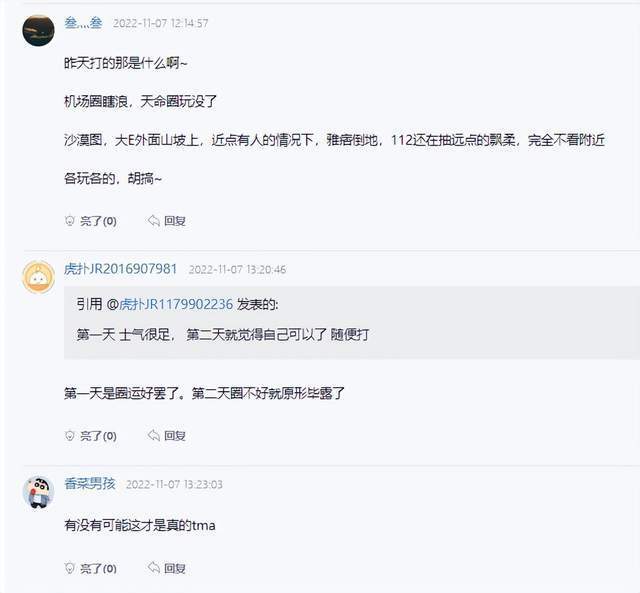Click the lightbulb icon under 叁...叁's comment
The width and height of the screenshot is (640, 593).
click(x=70, y=221)
